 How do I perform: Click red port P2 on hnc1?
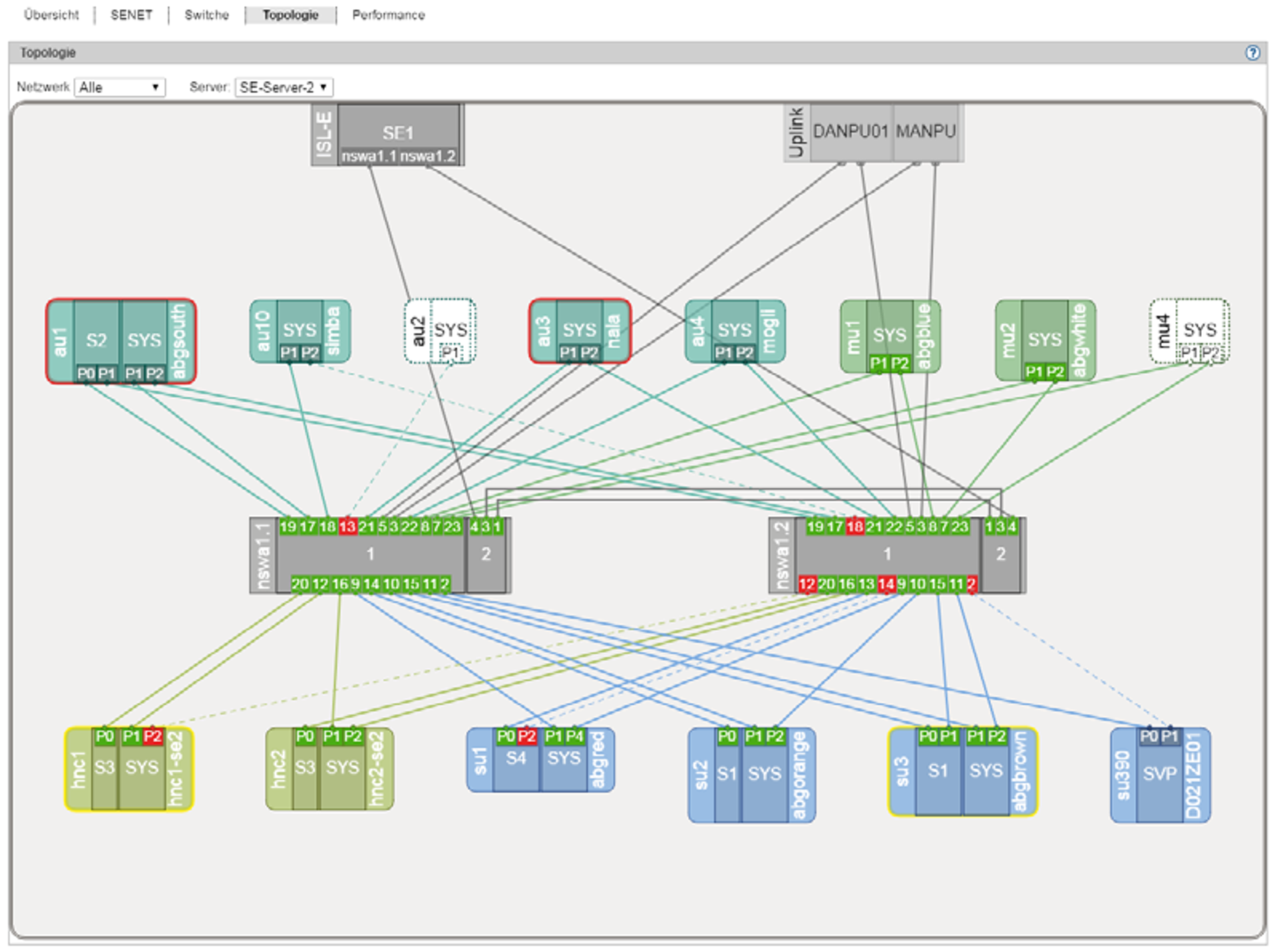[152, 736]
